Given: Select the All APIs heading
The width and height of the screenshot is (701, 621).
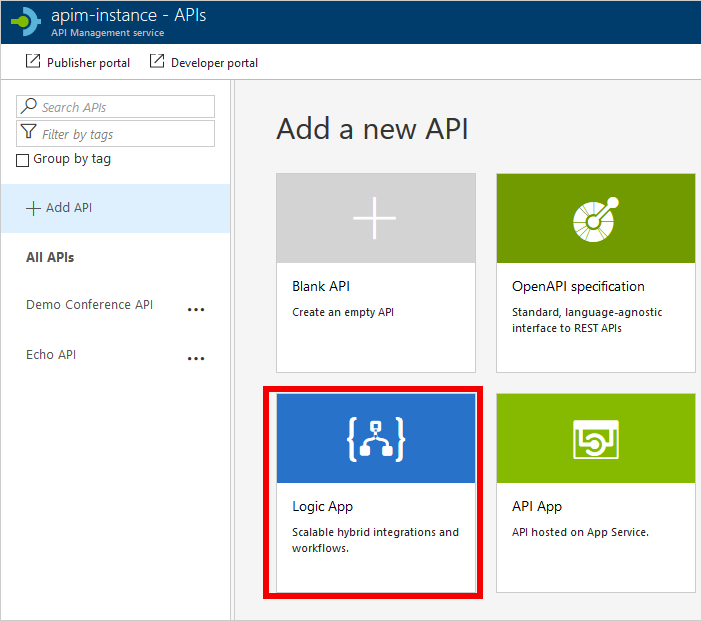Looking at the screenshot, I should coord(50,258).
